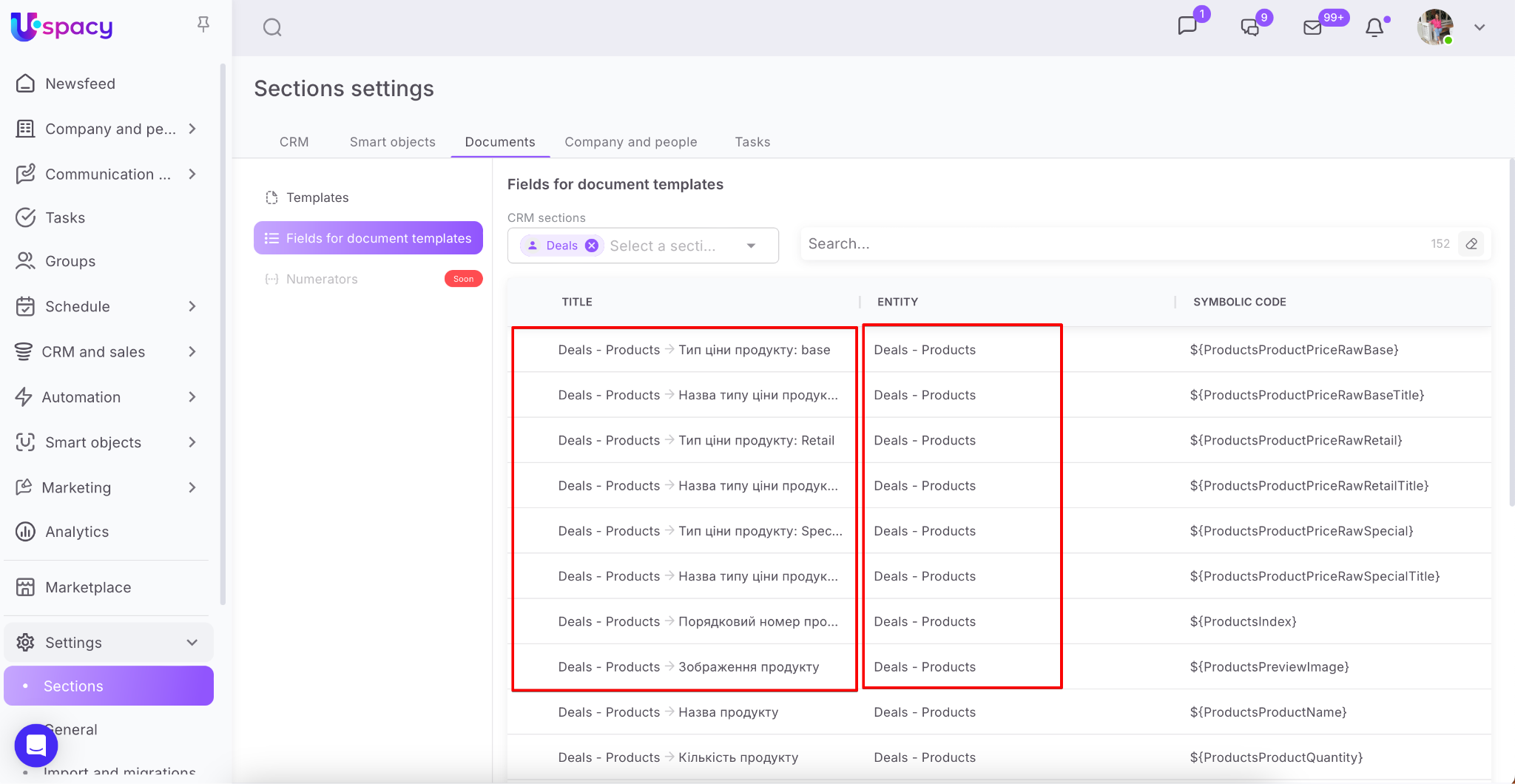Open Templates in the Documents side menu

317,197
